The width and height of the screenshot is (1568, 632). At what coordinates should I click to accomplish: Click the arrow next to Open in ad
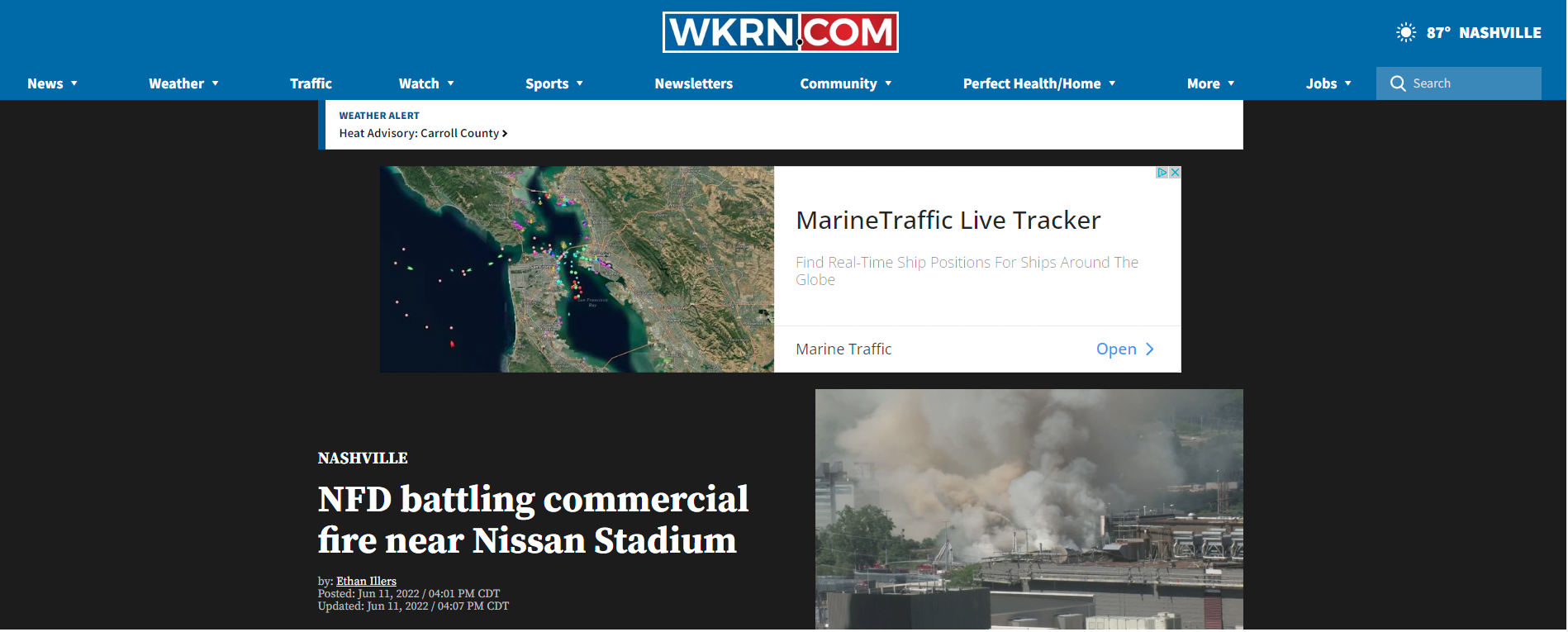pyautogui.click(x=1149, y=349)
